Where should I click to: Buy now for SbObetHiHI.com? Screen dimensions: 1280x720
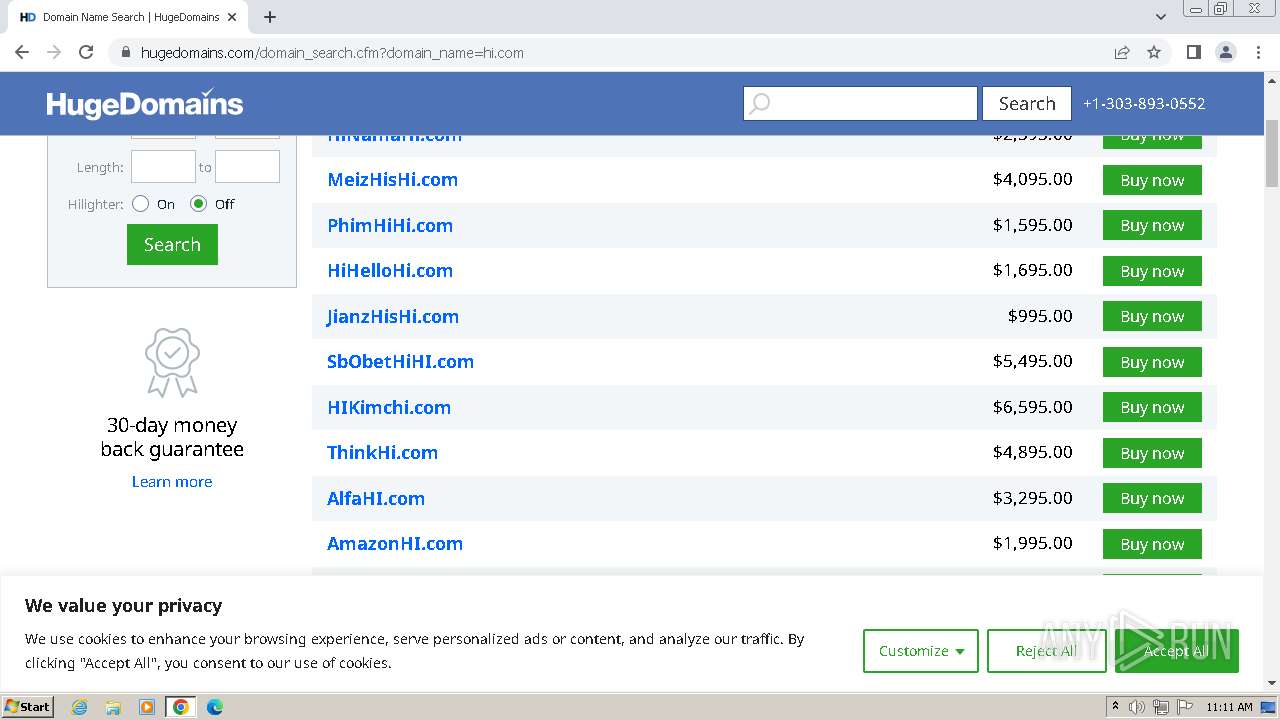pyautogui.click(x=1152, y=362)
